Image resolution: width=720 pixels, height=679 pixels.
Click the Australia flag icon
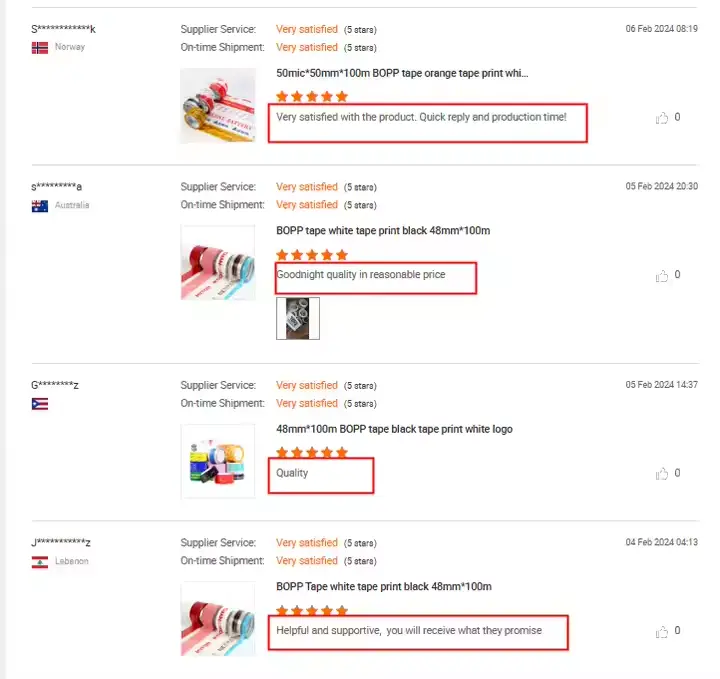pyautogui.click(x=40, y=206)
